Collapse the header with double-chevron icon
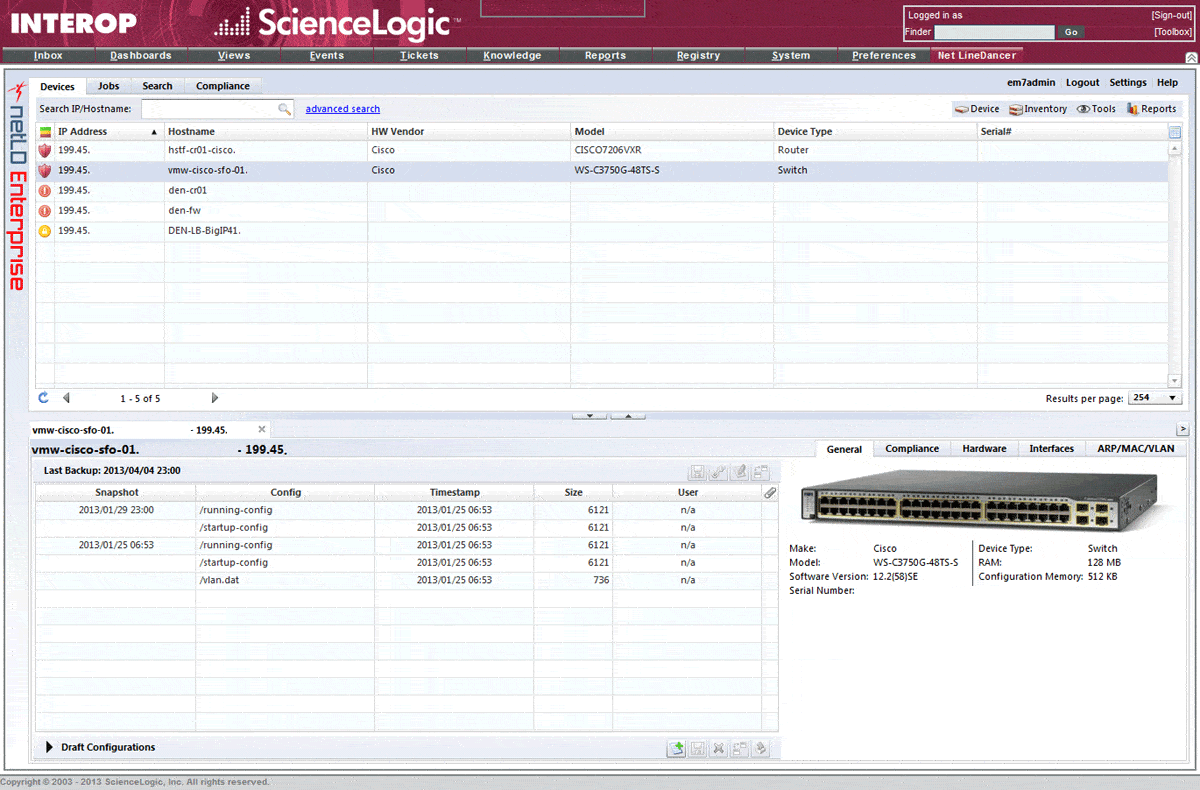This screenshot has height=790, width=1200. 1190,57
